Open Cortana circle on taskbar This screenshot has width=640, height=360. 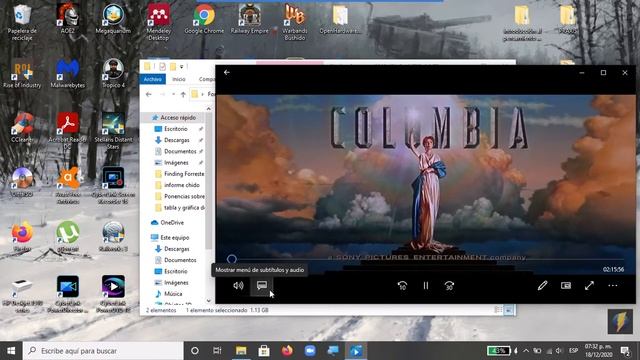(195, 351)
